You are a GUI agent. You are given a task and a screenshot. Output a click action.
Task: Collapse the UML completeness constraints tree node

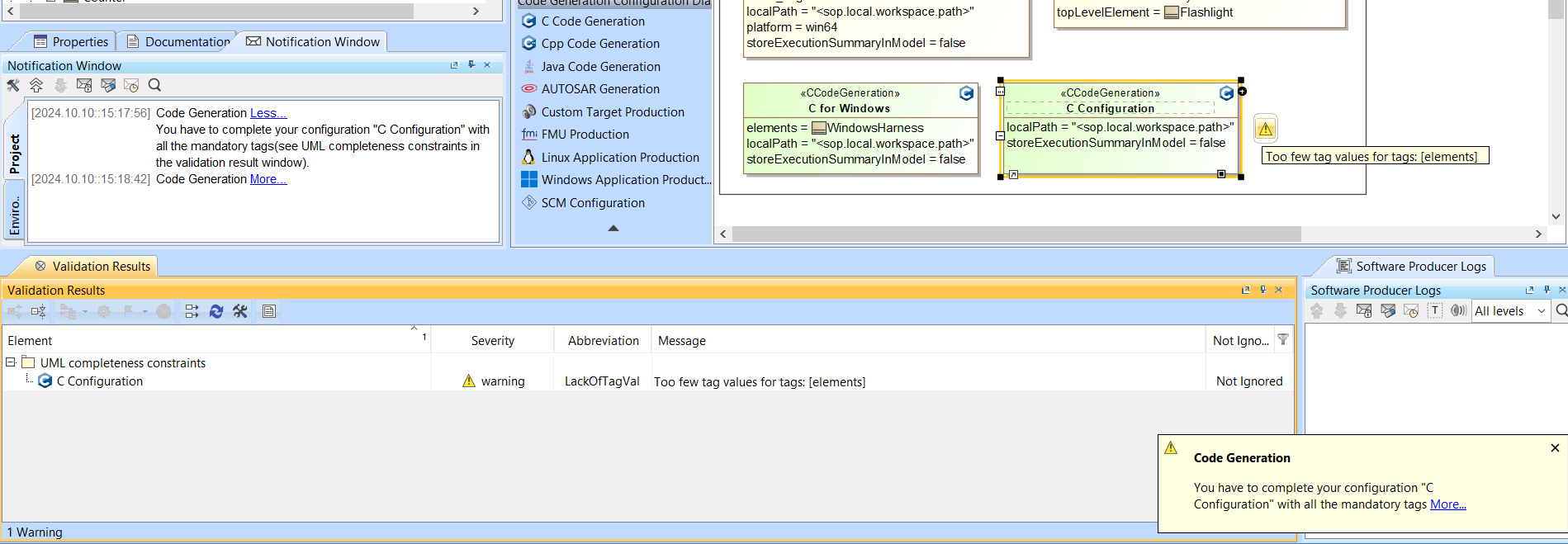tap(11, 362)
